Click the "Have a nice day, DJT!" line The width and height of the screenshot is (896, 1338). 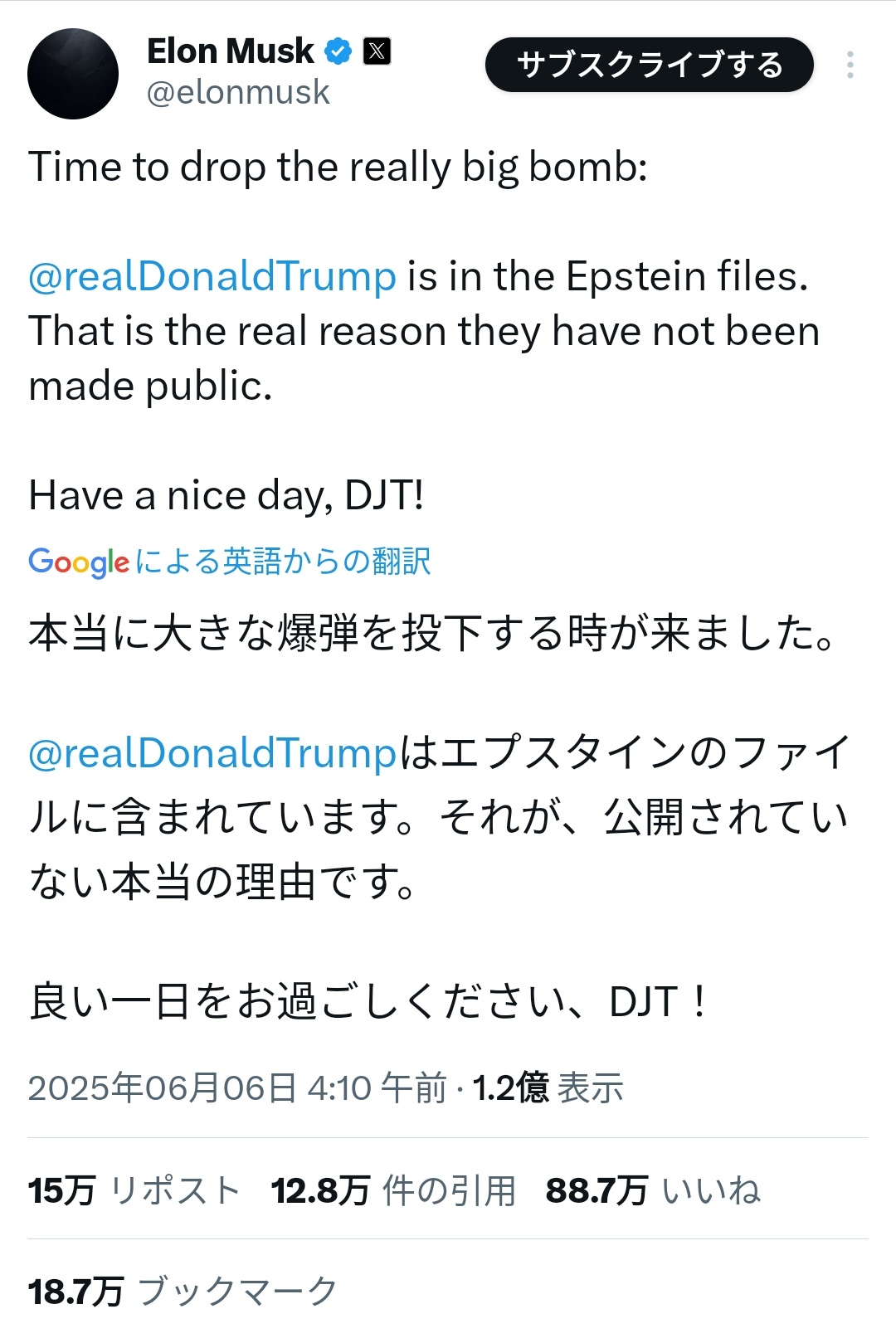coord(226,496)
